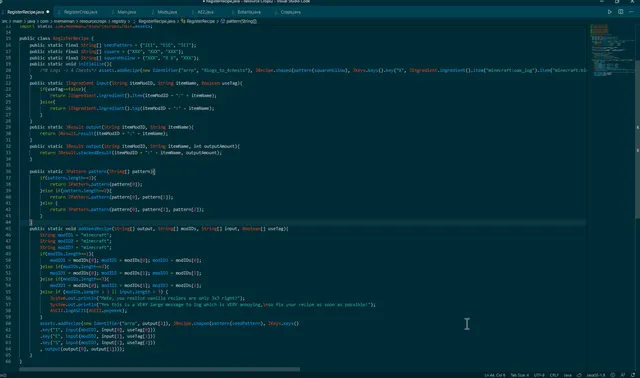
Task: Place cursor on 'public class RegisterRecipe {' line
Action: point(56,38)
